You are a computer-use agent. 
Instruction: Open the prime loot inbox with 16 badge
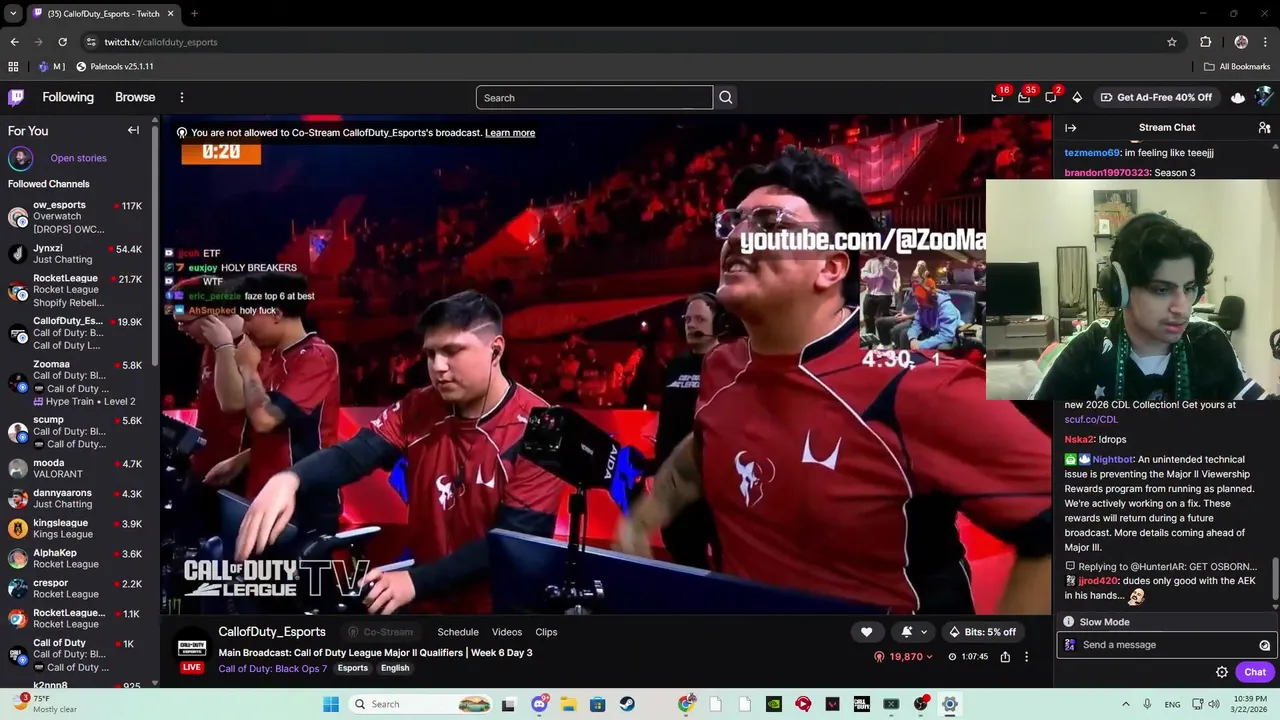[997, 97]
